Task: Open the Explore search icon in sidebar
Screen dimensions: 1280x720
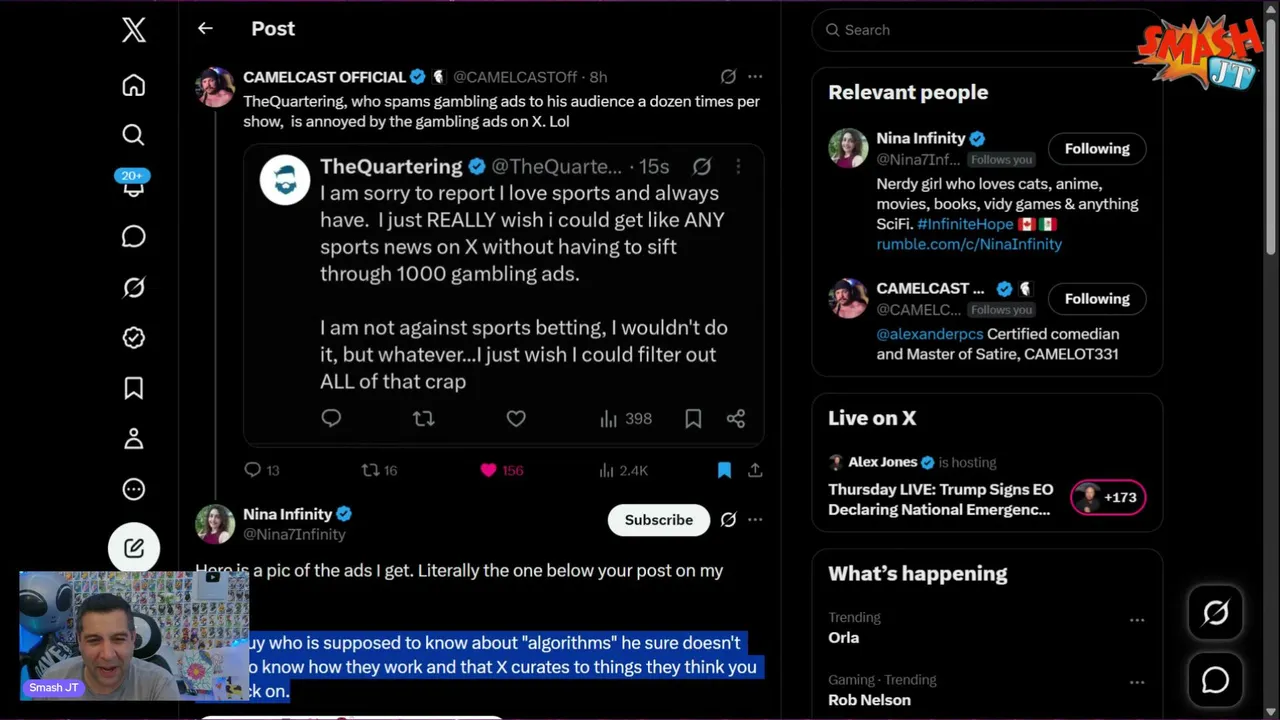Action: [x=133, y=135]
